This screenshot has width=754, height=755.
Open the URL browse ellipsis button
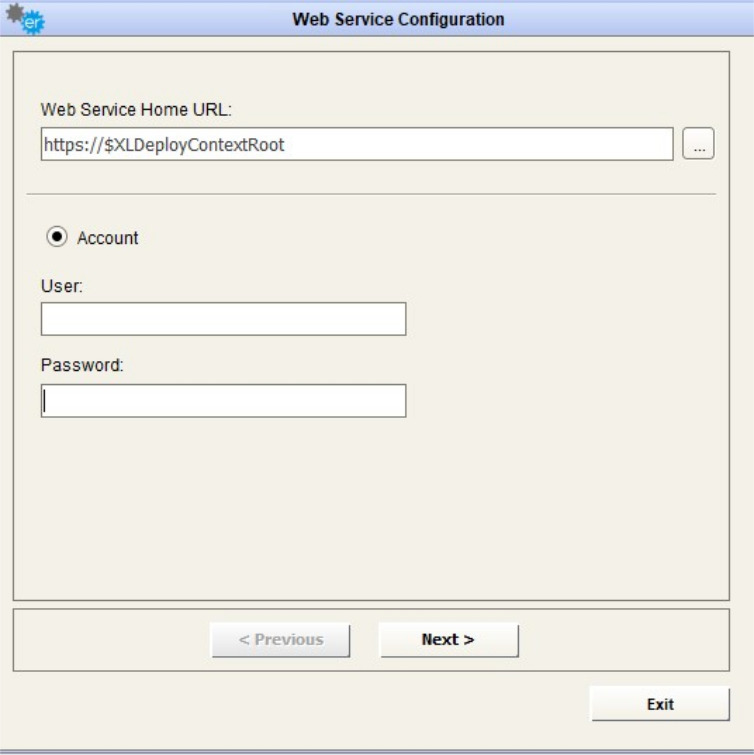click(698, 145)
